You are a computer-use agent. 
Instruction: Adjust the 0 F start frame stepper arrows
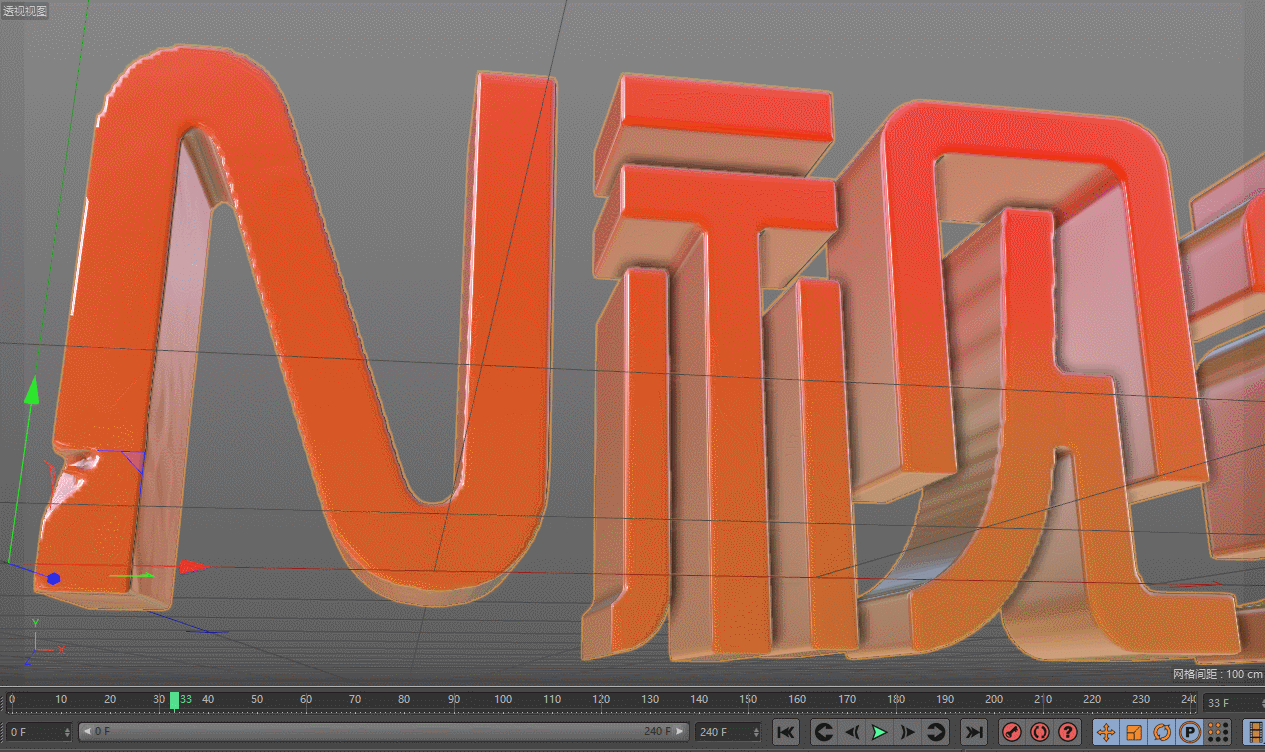(x=68, y=732)
